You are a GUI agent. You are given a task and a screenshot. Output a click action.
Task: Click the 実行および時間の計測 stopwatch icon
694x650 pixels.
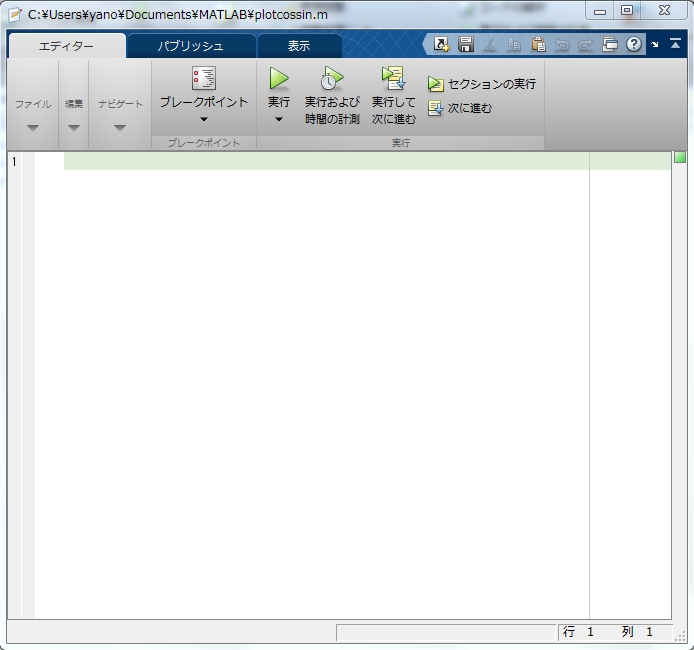332,78
